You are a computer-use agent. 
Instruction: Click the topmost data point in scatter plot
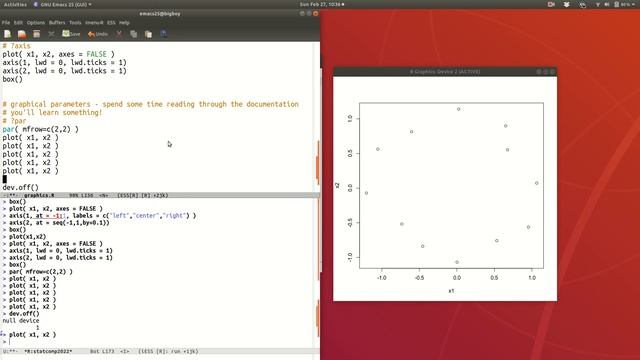459,109
